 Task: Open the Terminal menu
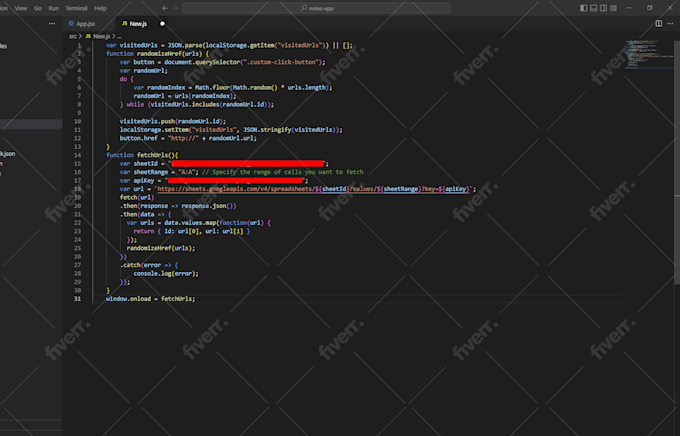pos(76,8)
